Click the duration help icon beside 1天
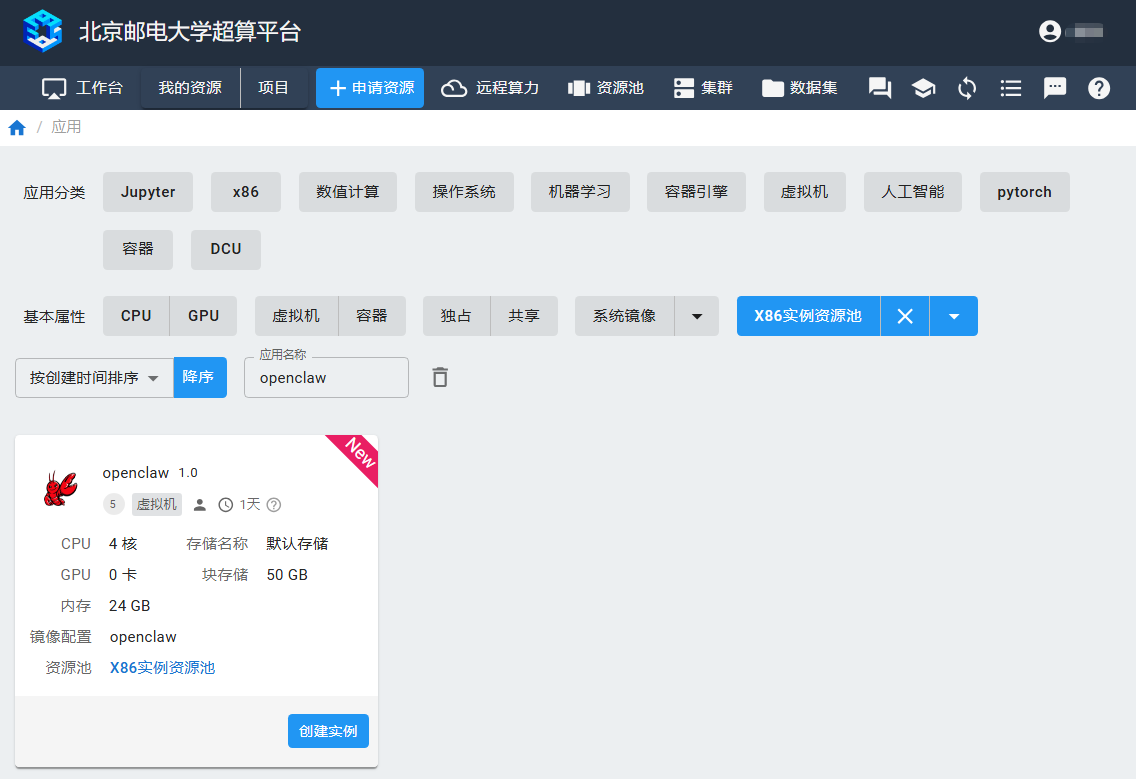This screenshot has width=1136, height=779. pos(274,505)
